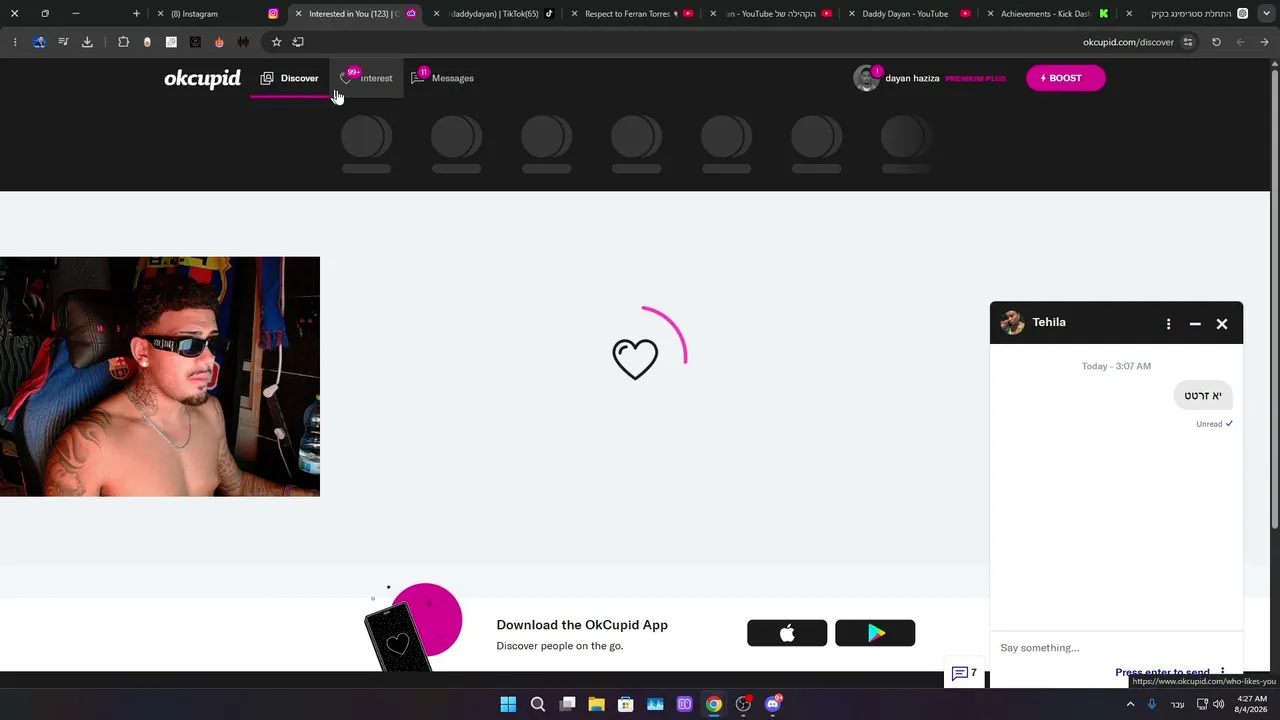Image resolution: width=1280 pixels, height=720 pixels.
Task: Reload the current page
Action: [x=1216, y=42]
